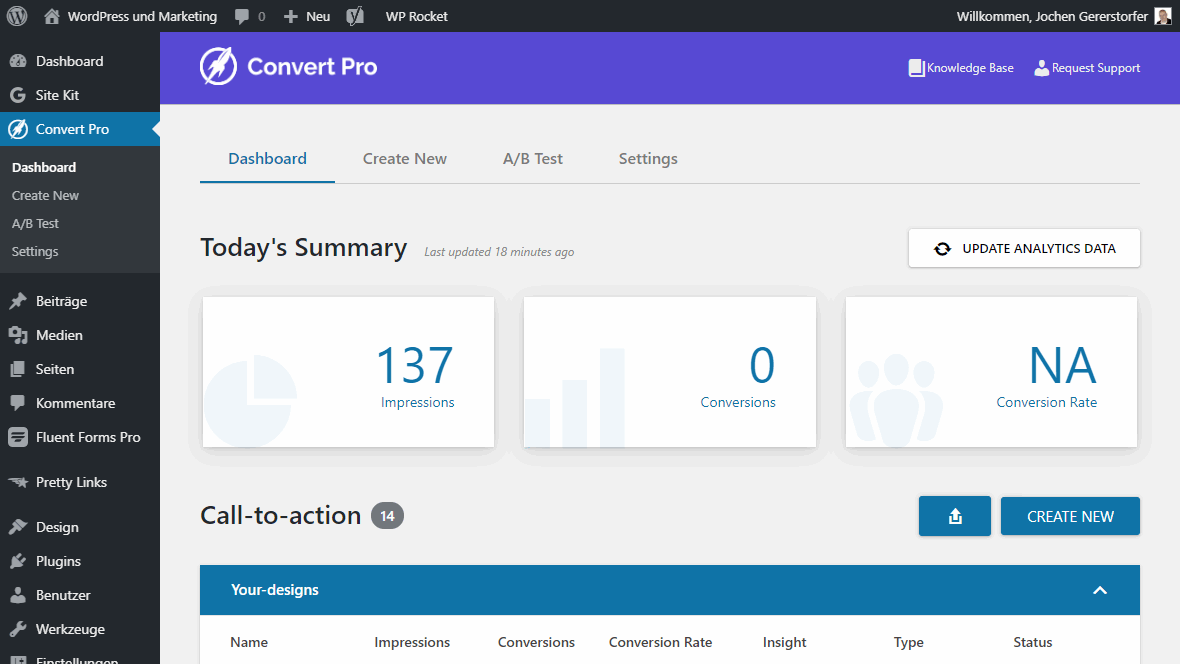1180x664 pixels.
Task: Click the WordPress logo in admin bar
Action: [x=17, y=16]
